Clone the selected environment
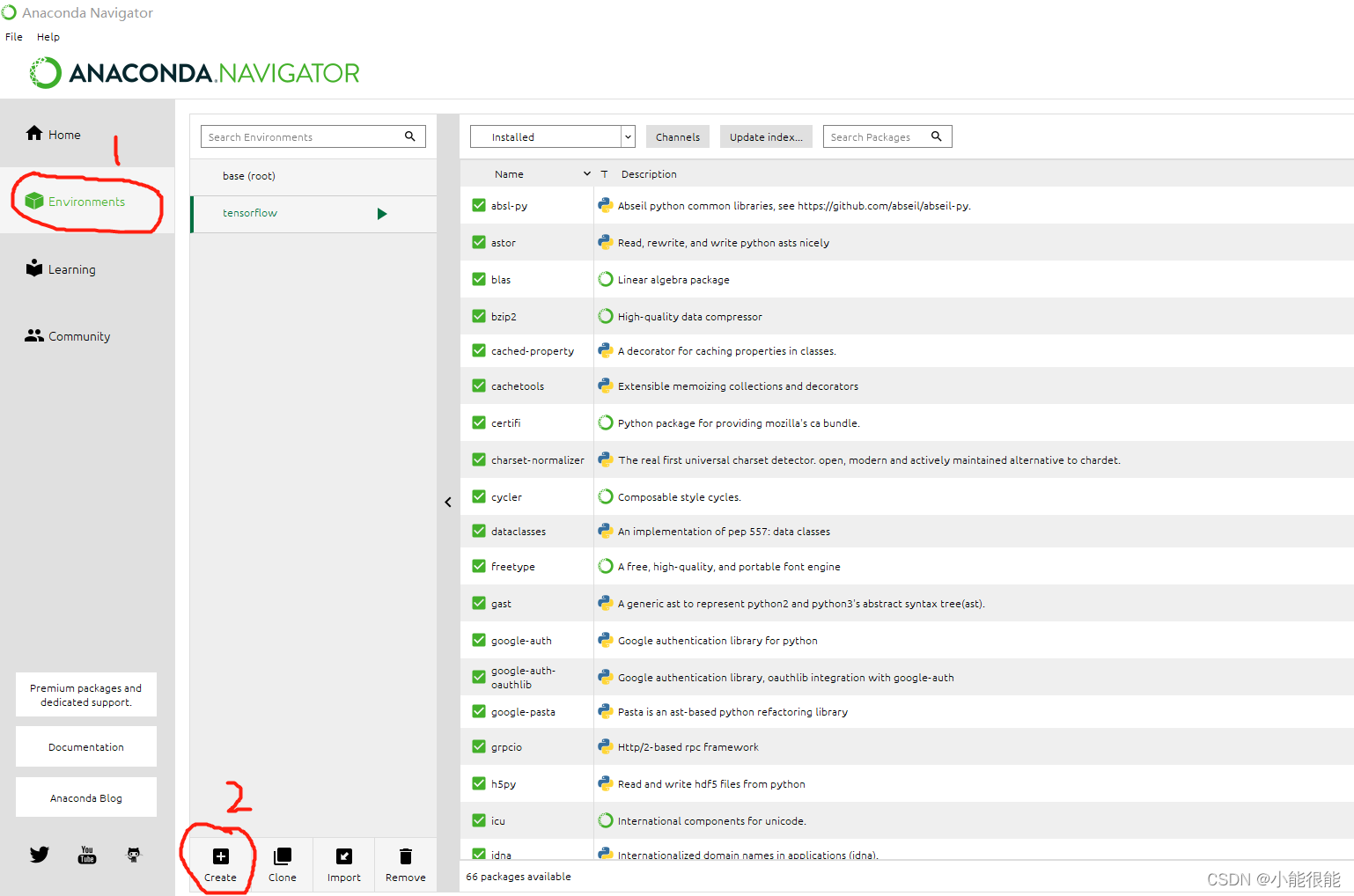This screenshot has width=1354, height=896. 282,864
